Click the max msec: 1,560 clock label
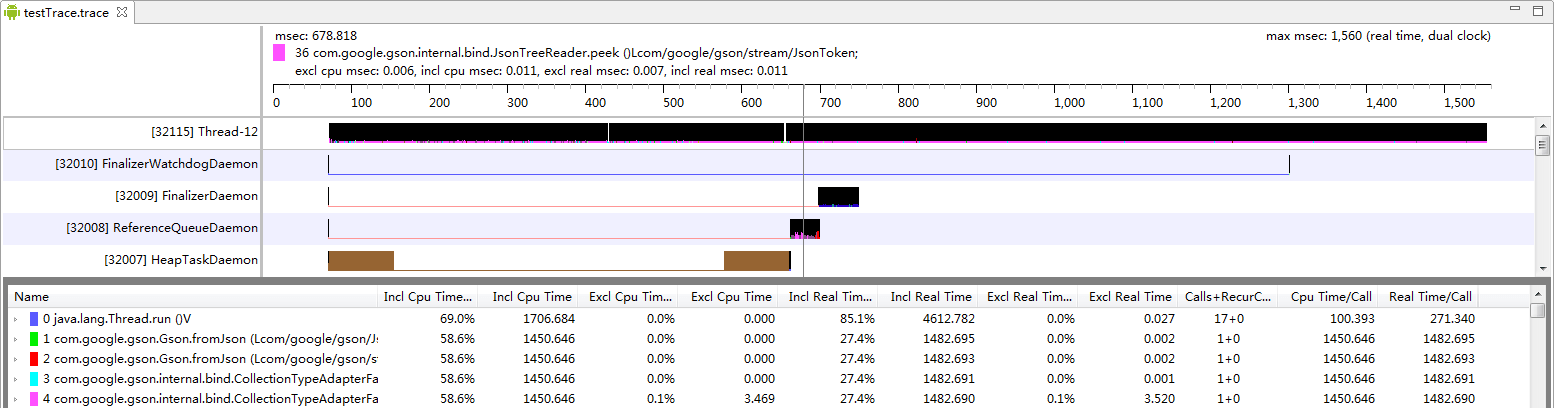The image size is (1554, 408). coord(1378,35)
